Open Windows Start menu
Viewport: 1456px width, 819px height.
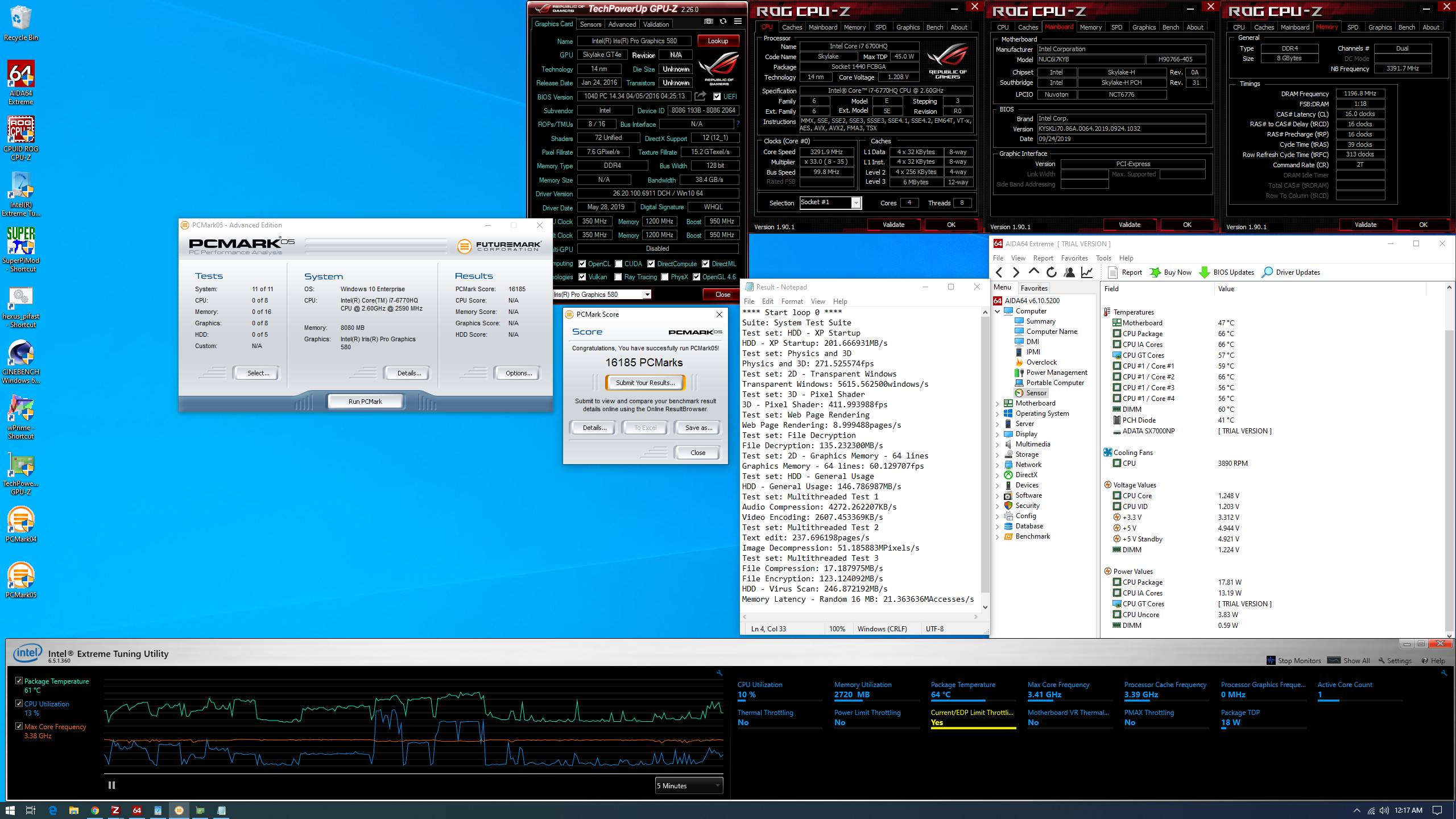[10, 810]
